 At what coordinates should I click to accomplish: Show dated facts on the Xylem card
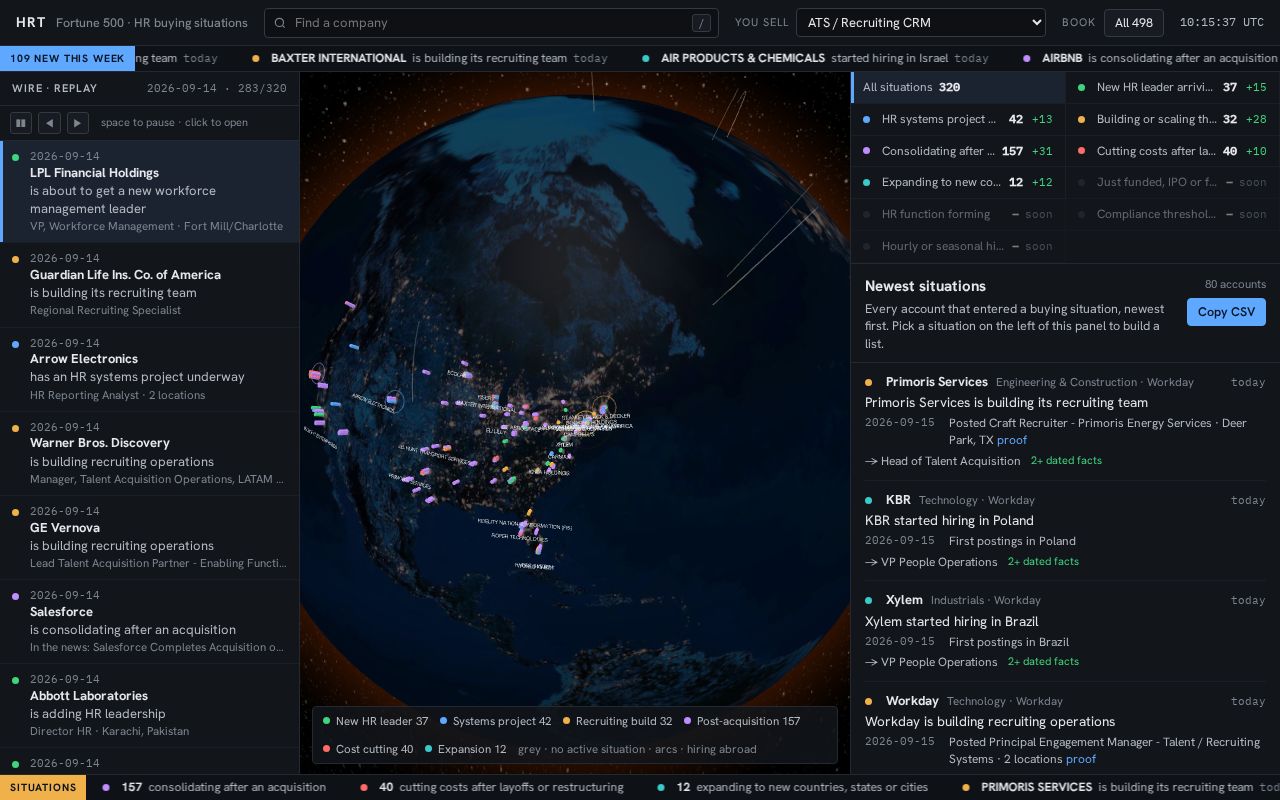[x=1043, y=662]
